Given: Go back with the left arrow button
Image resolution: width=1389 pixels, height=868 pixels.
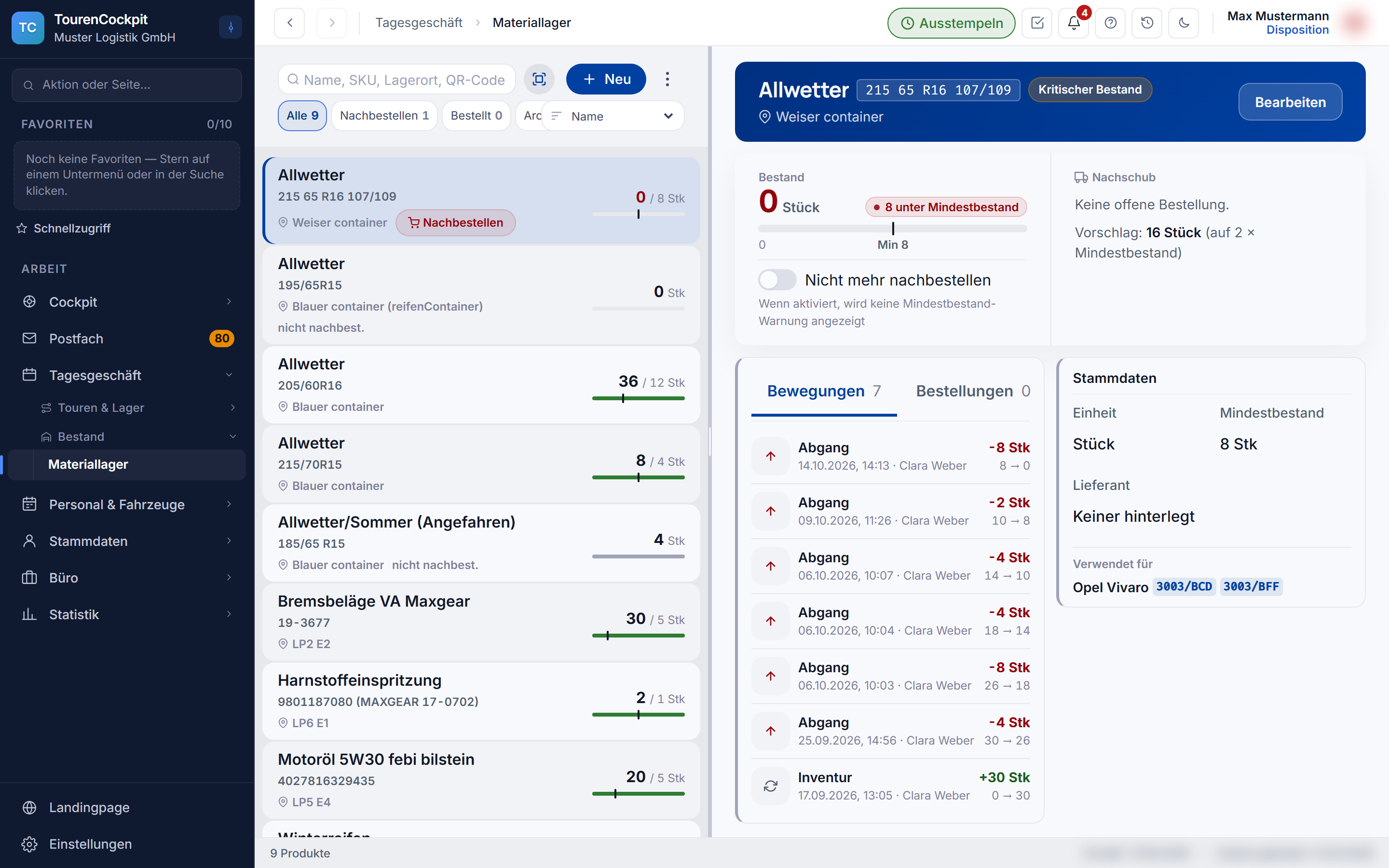Looking at the screenshot, I should pos(290,23).
